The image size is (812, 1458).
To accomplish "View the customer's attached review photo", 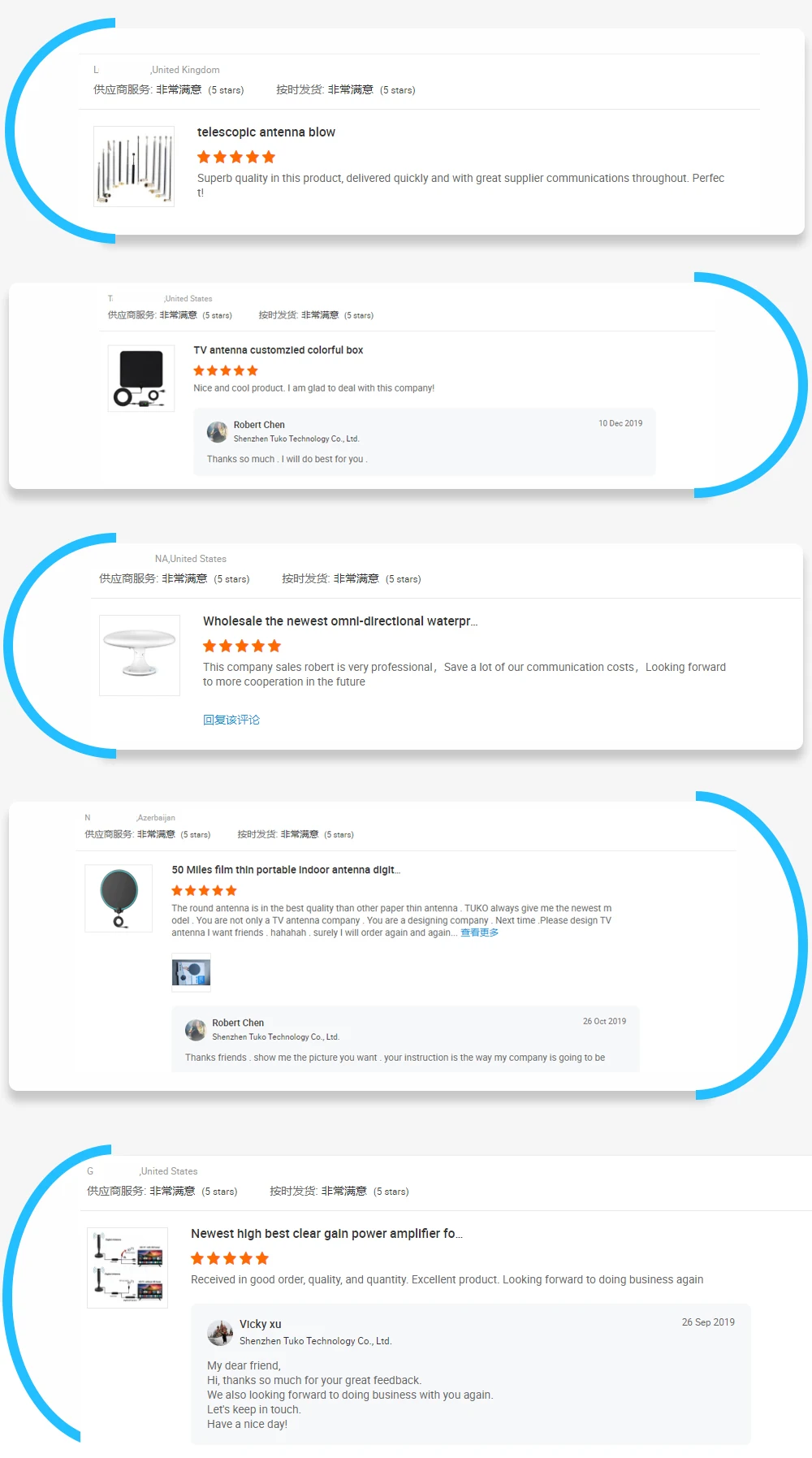I will (192, 972).
